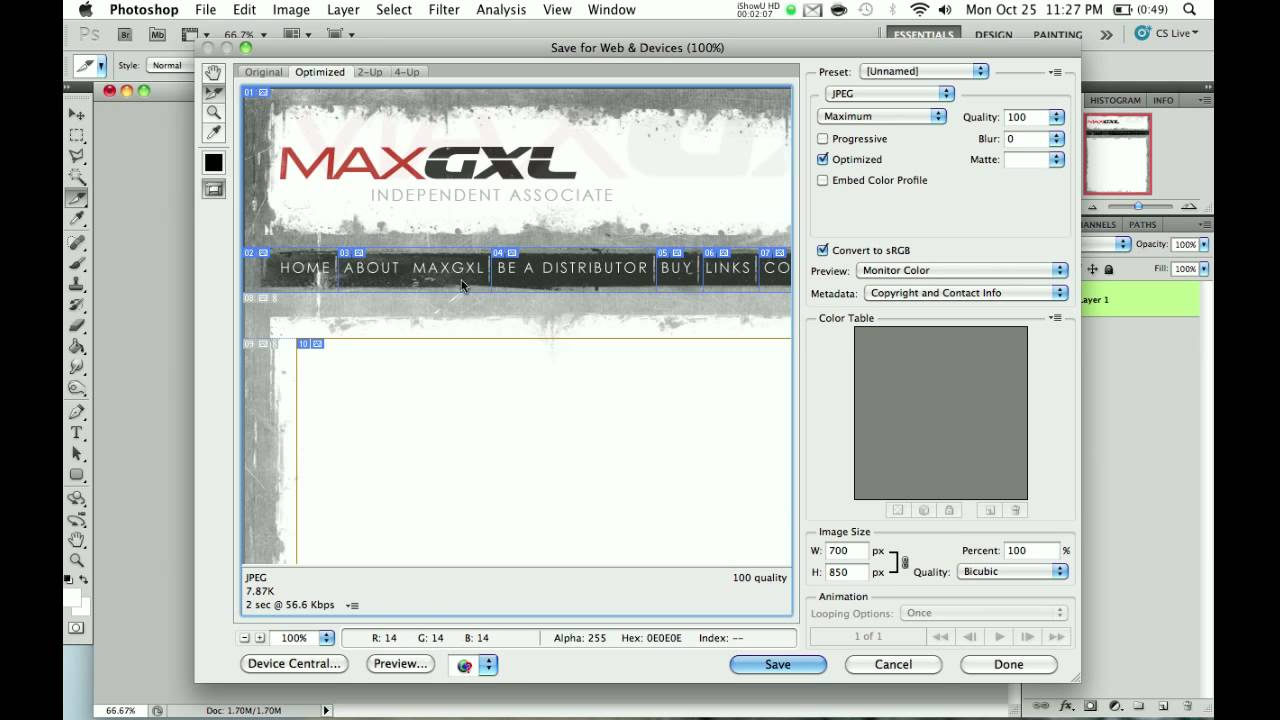Select the Pen tool

[x=77, y=412]
